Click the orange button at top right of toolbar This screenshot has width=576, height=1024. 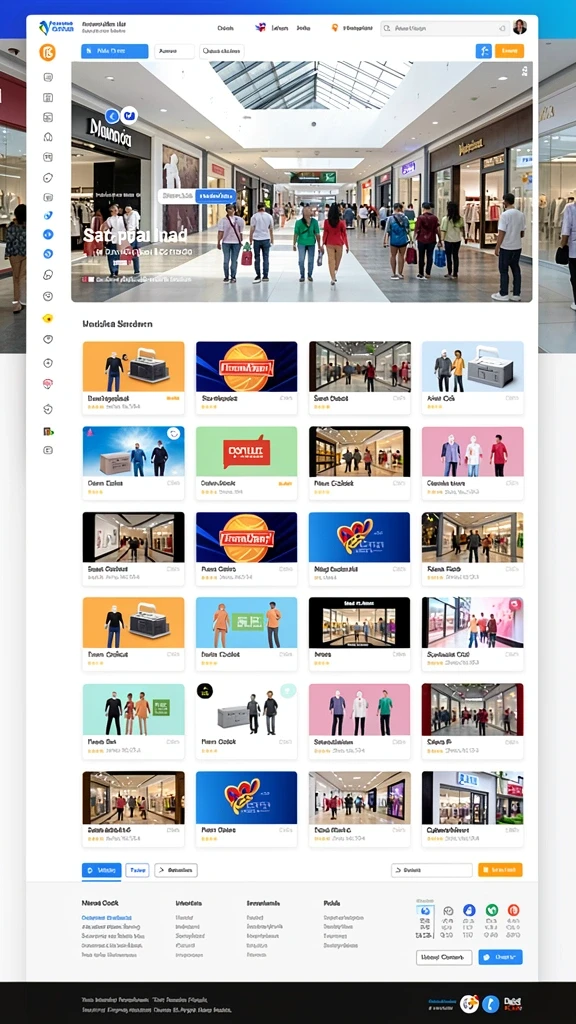509,51
